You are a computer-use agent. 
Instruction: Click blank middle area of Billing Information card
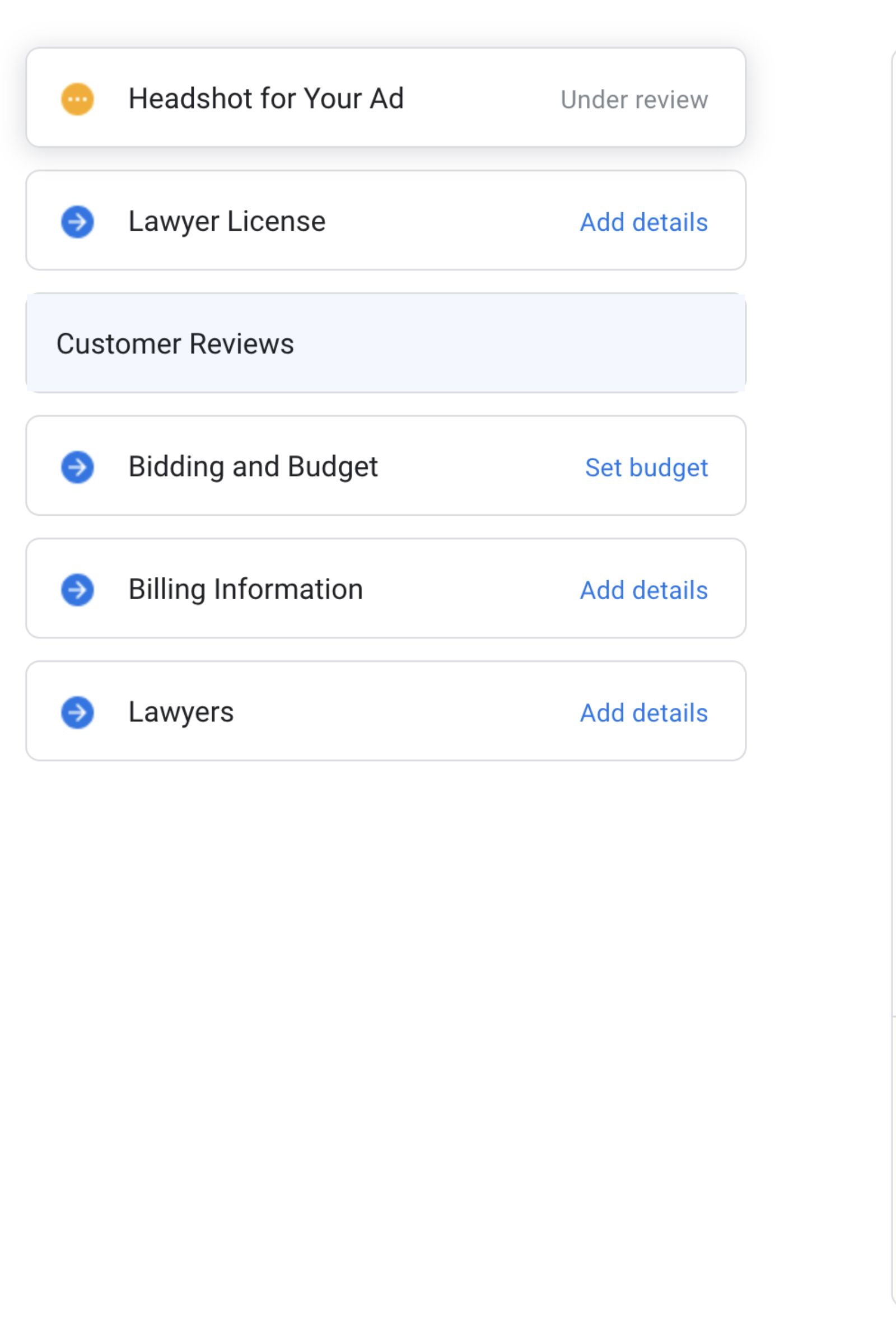(469, 589)
